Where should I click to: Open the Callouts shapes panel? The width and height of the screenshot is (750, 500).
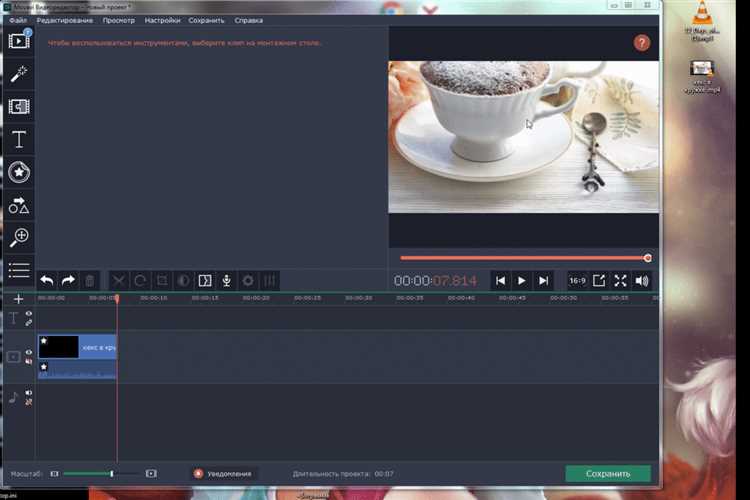point(18,205)
